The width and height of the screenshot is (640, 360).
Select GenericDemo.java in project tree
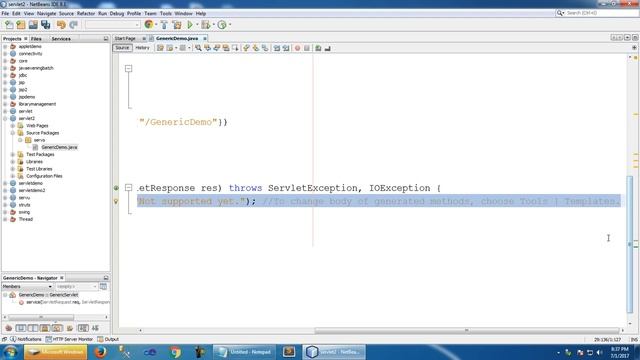(59, 147)
